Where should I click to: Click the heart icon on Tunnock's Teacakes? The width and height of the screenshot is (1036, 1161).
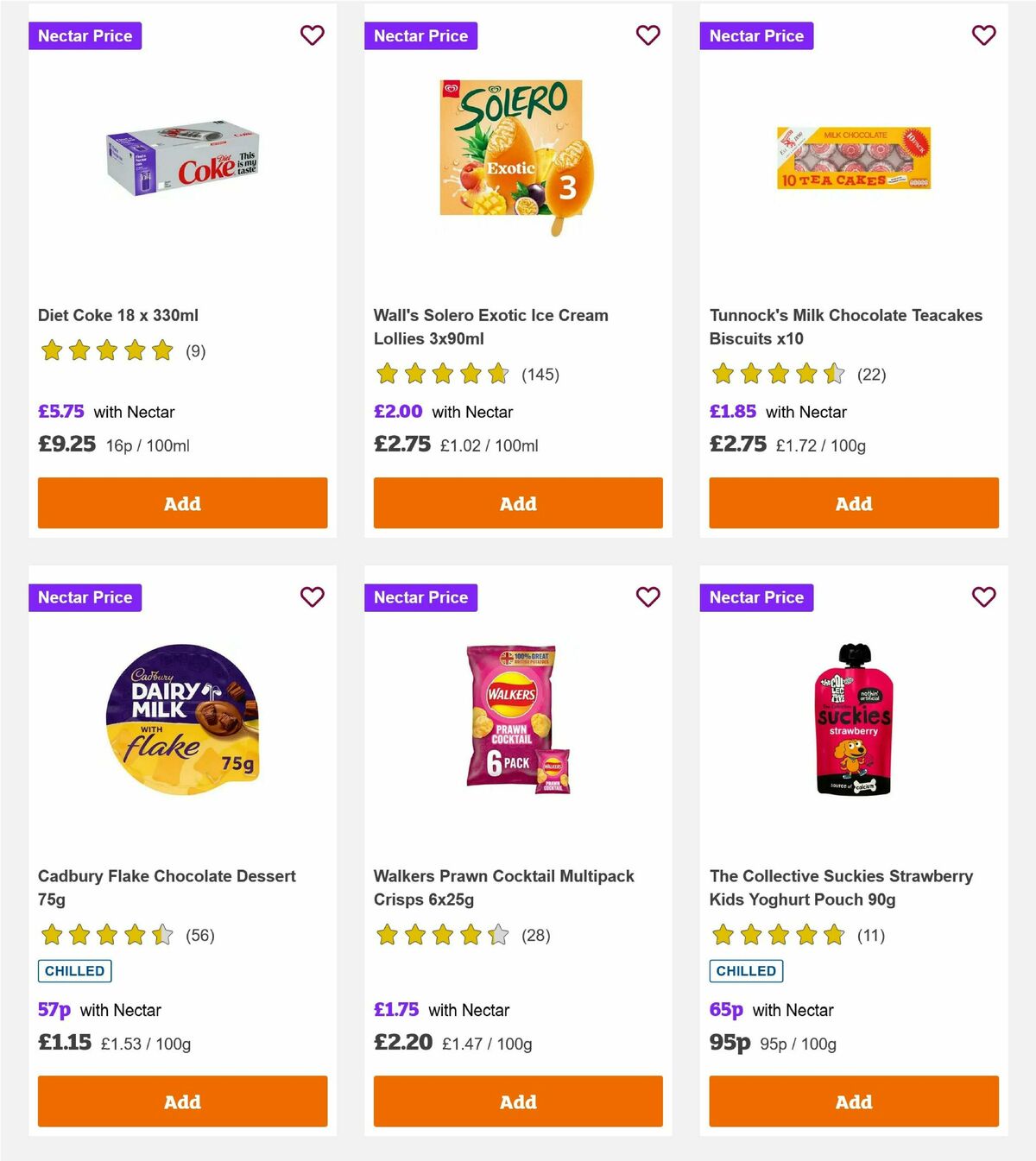(x=983, y=35)
